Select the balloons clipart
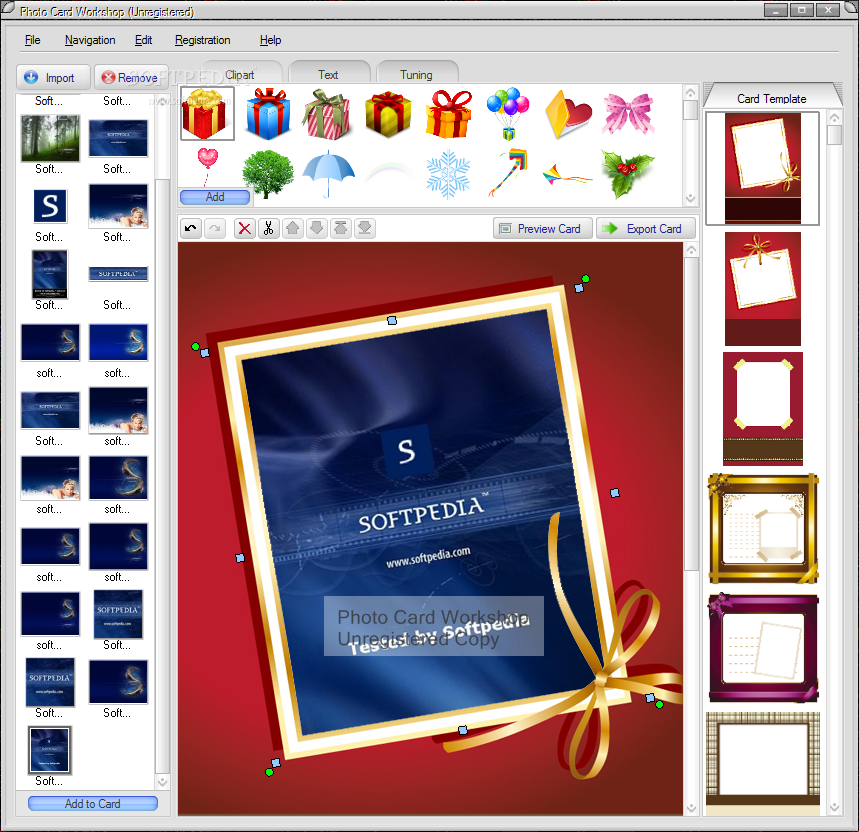The image size is (859, 832). click(x=508, y=113)
